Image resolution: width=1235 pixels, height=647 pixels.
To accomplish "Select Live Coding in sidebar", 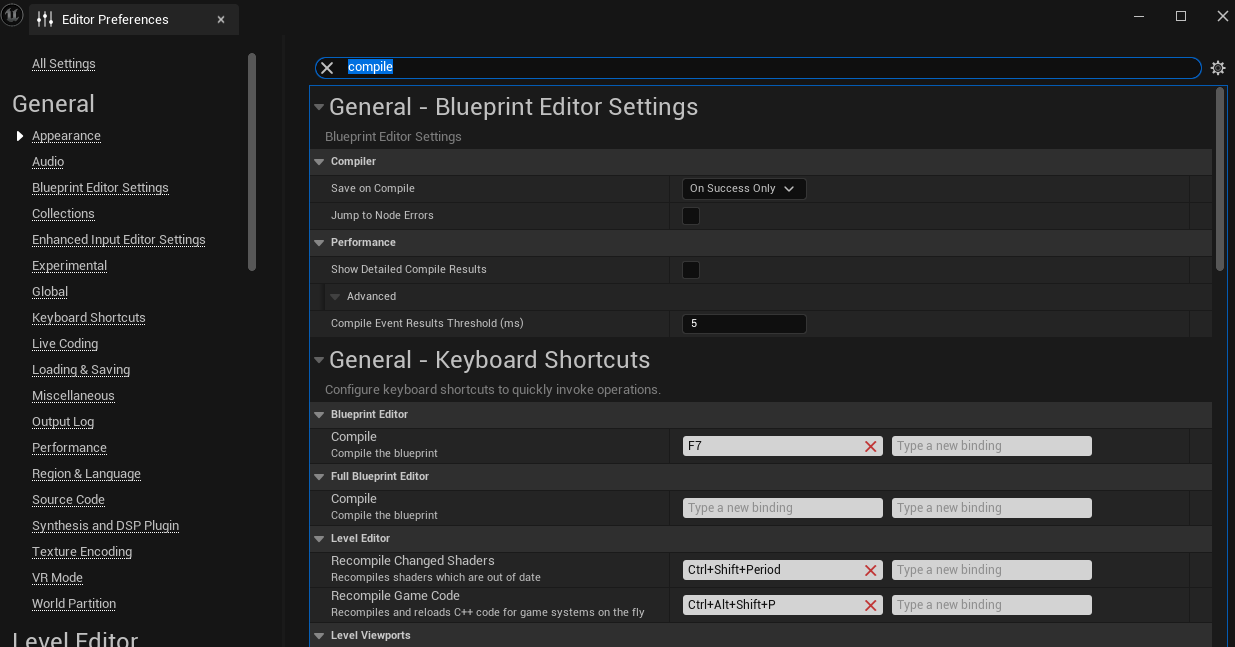I will pyautogui.click(x=65, y=344).
